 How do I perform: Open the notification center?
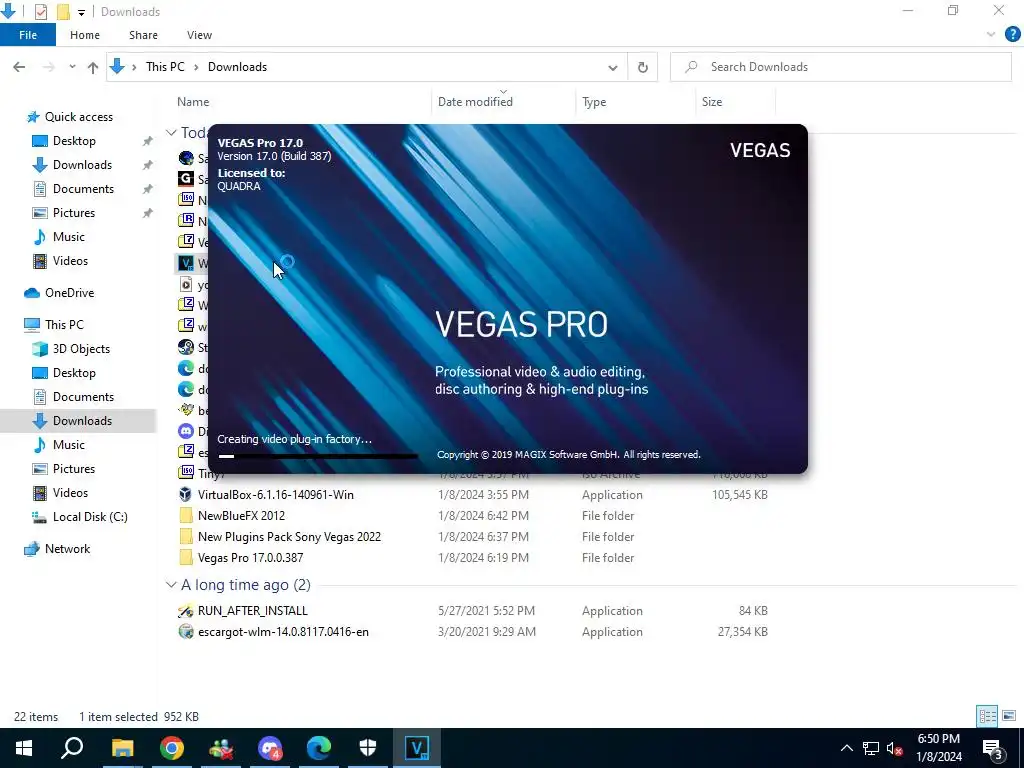point(994,748)
